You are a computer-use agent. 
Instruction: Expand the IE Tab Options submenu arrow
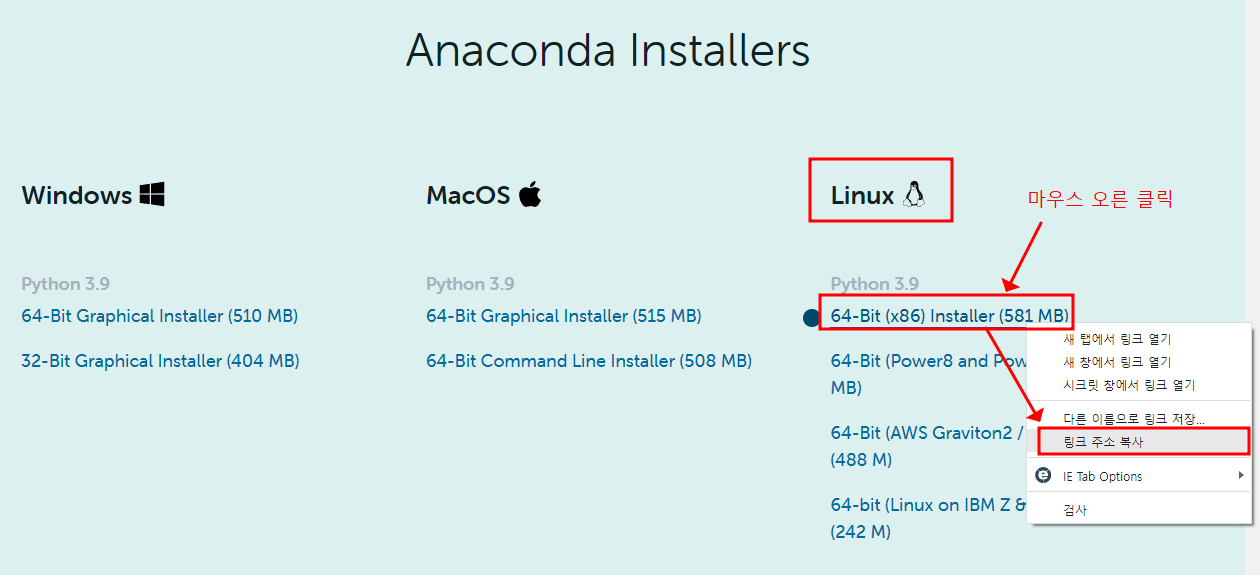point(1241,476)
